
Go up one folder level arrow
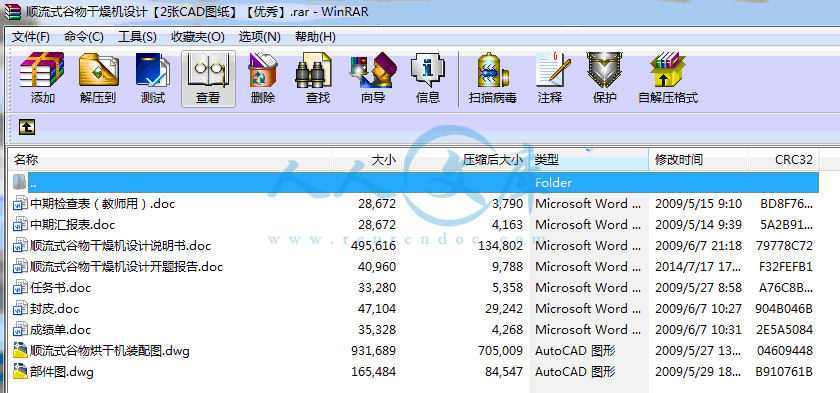coord(27,127)
